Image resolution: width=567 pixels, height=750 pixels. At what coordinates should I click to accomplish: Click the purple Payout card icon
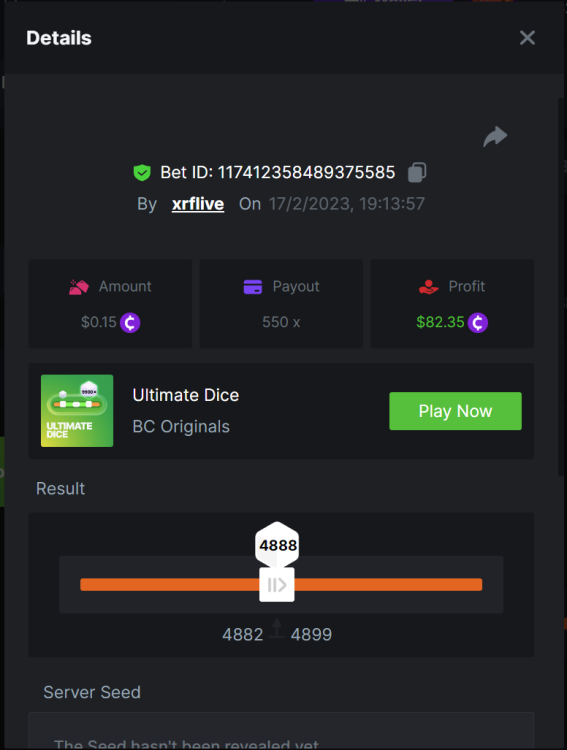tap(253, 287)
